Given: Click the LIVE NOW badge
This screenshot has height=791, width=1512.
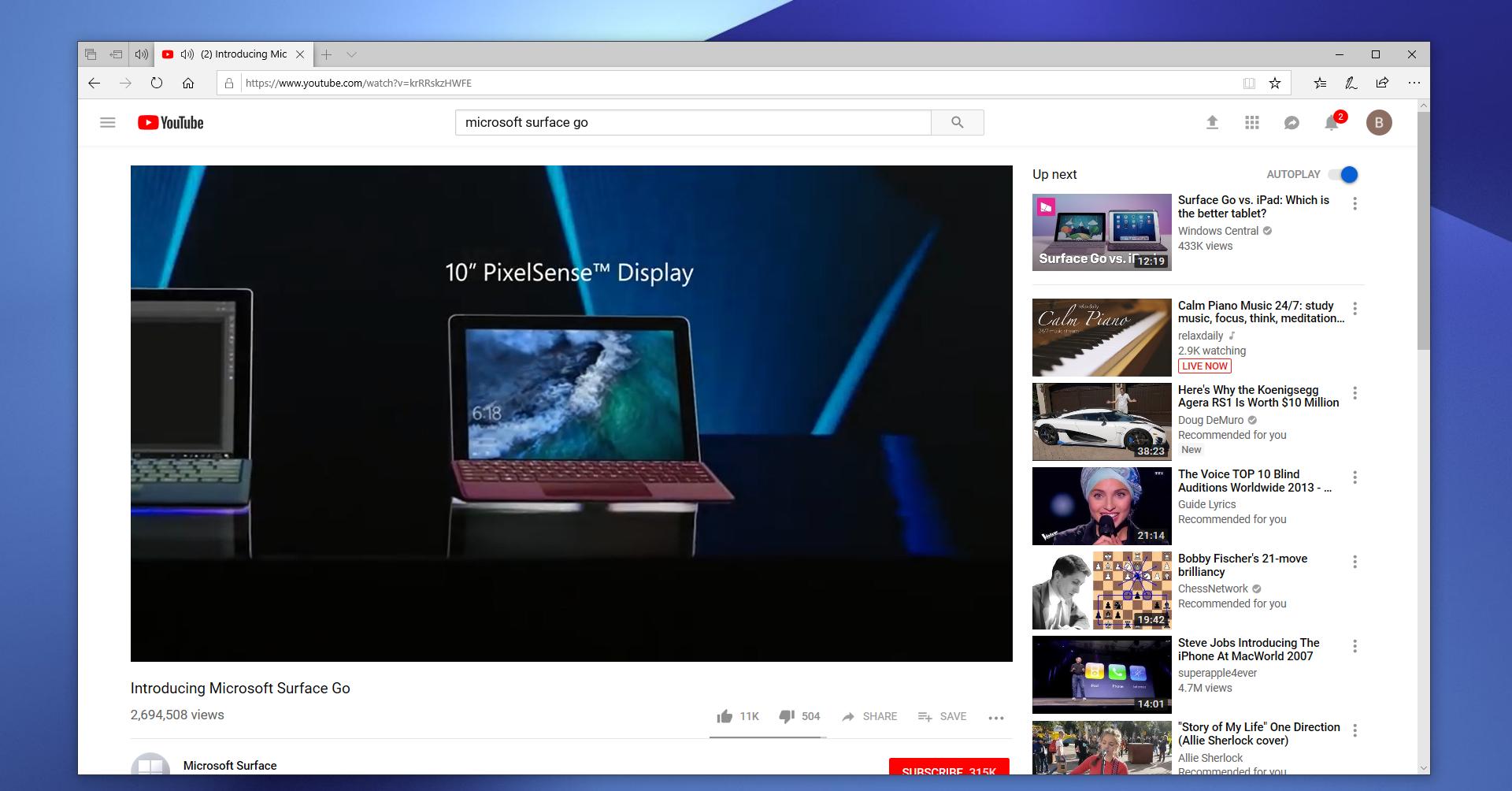Looking at the screenshot, I should [x=1205, y=366].
